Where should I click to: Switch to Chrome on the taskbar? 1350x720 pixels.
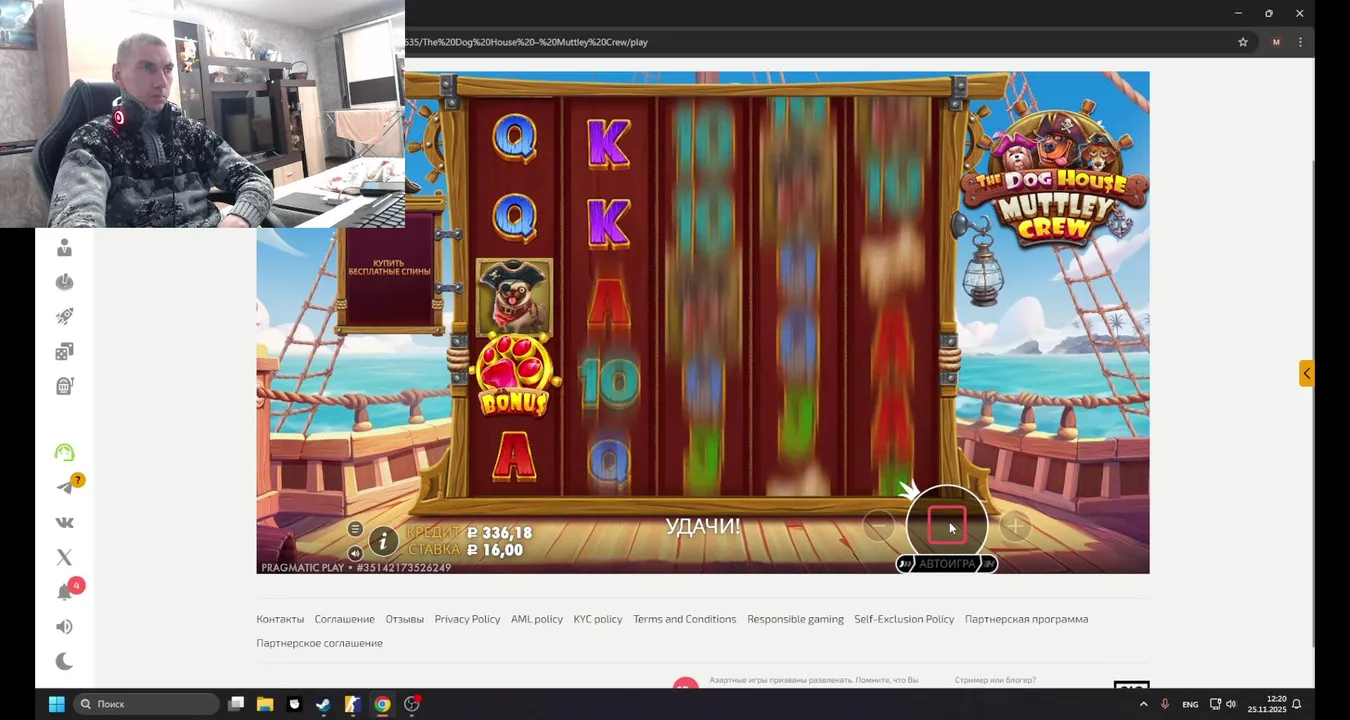382,704
